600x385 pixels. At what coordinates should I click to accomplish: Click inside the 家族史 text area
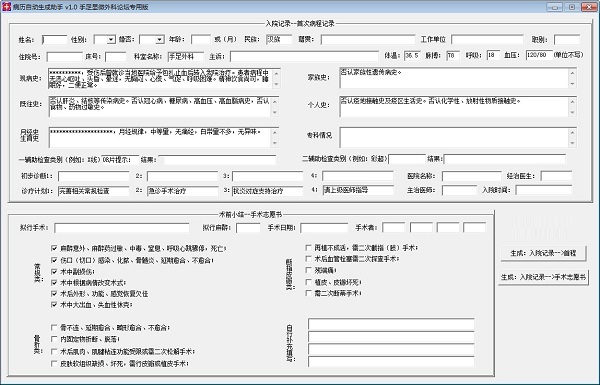coord(454,77)
